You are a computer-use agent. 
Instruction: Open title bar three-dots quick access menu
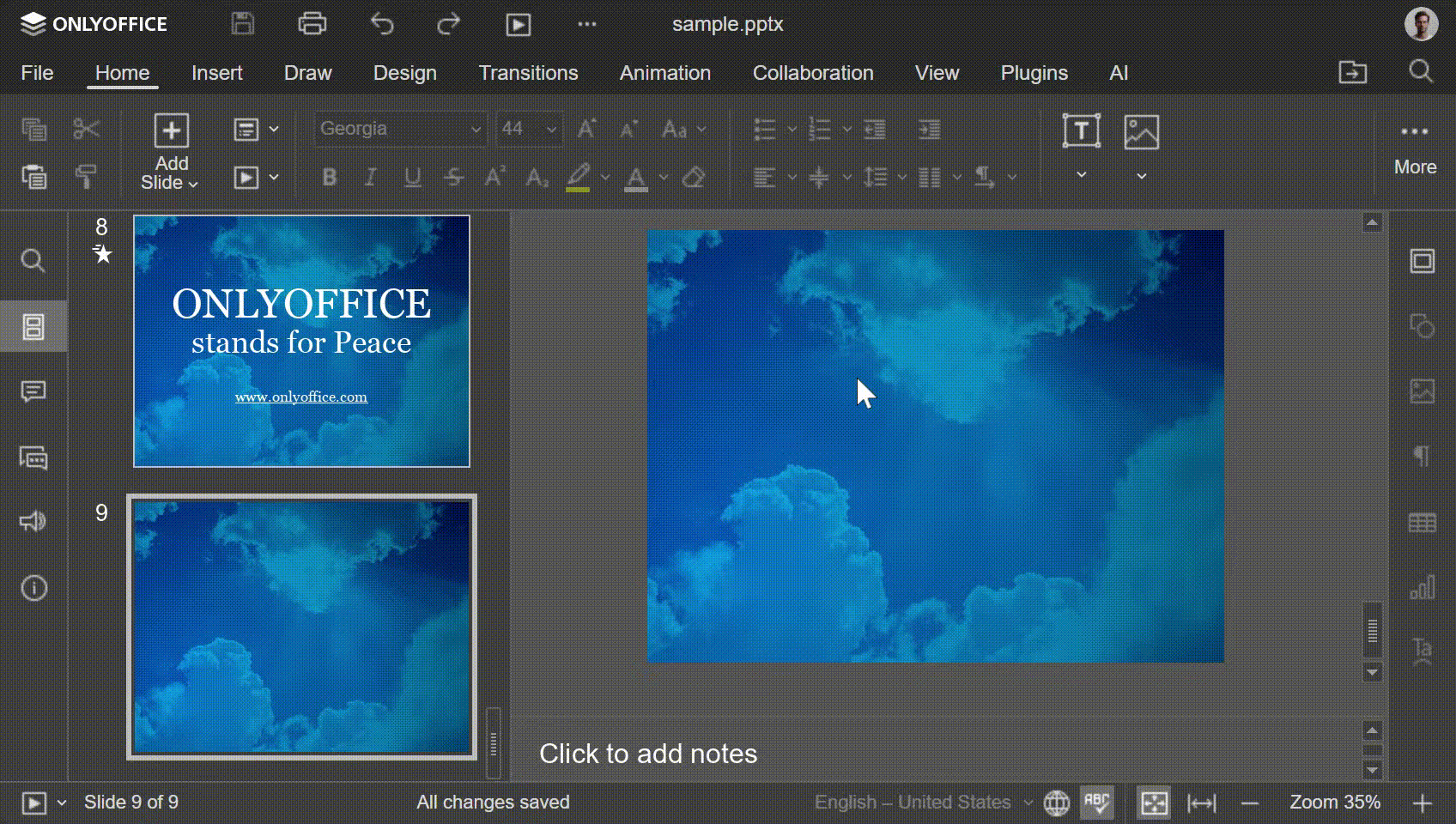(587, 24)
